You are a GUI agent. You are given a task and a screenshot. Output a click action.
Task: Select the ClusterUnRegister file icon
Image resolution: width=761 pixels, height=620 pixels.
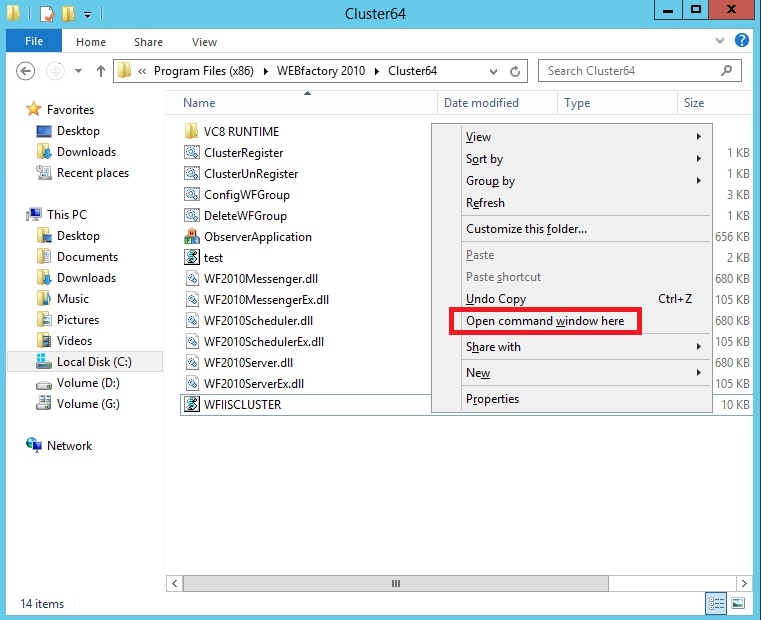point(192,173)
